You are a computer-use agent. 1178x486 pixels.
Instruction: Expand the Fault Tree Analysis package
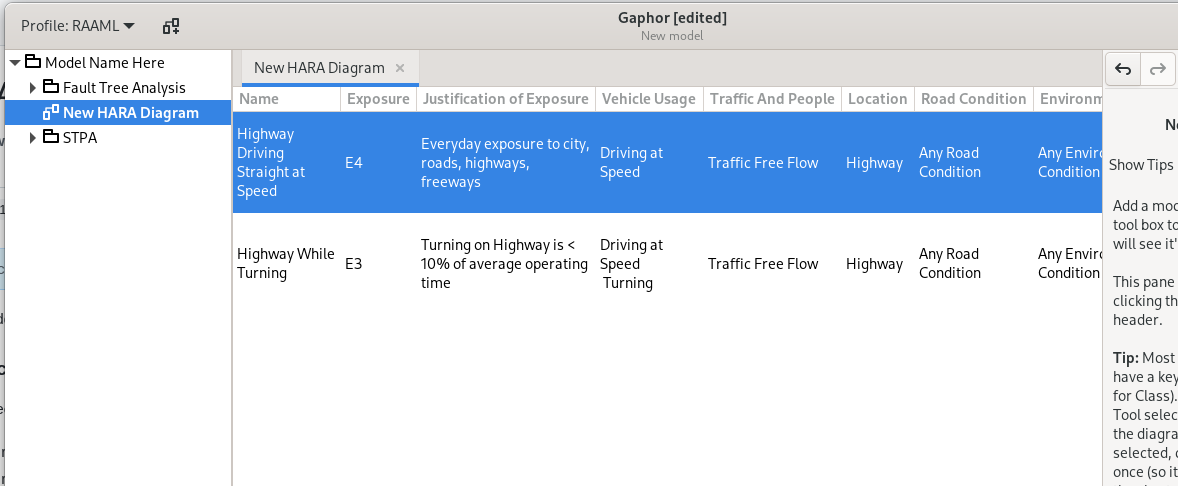[32, 88]
